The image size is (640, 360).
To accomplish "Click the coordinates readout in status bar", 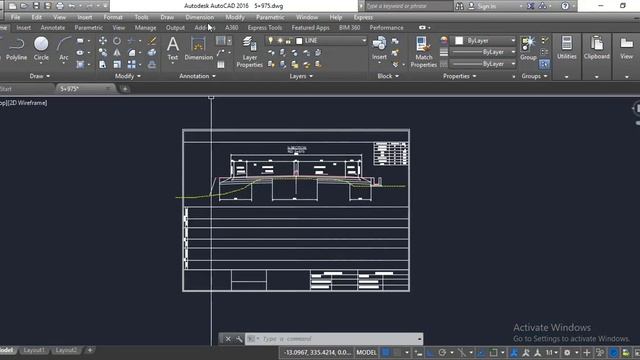I will point(317,352).
